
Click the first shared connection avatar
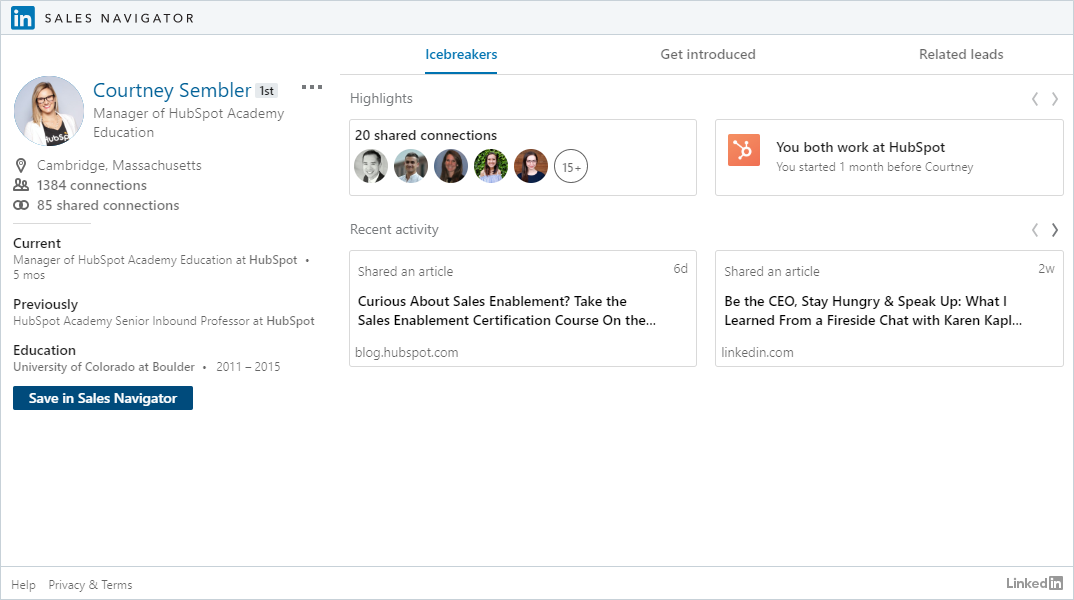tap(371, 166)
